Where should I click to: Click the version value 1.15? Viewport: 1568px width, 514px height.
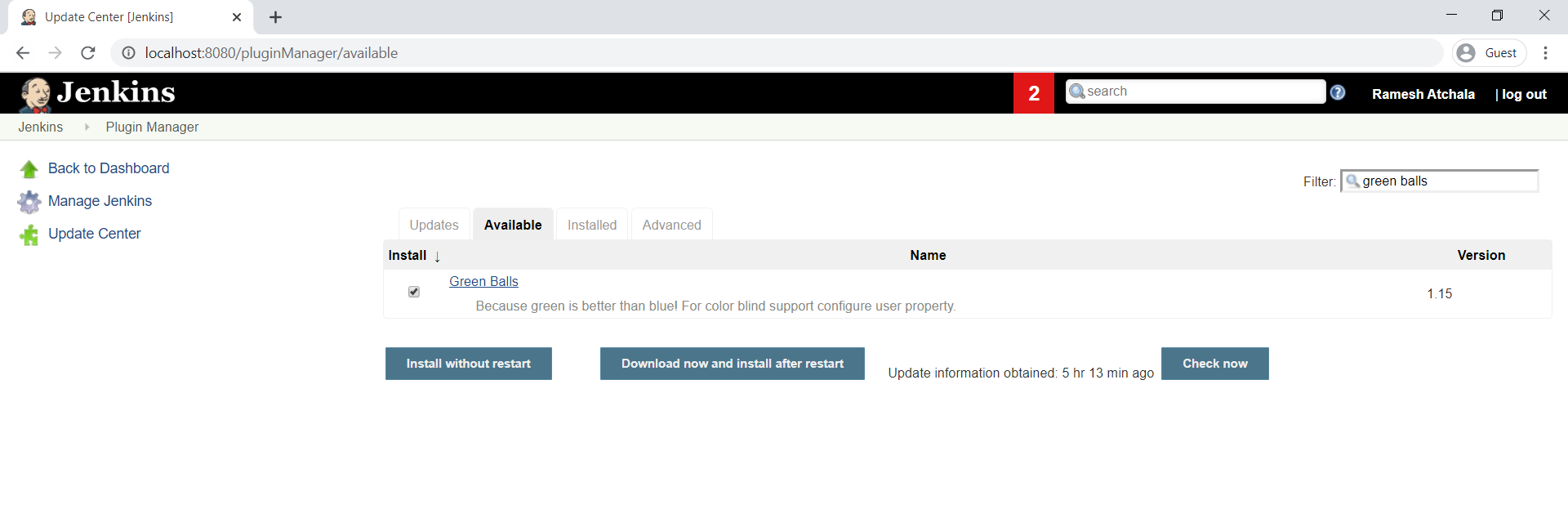pos(1440,293)
